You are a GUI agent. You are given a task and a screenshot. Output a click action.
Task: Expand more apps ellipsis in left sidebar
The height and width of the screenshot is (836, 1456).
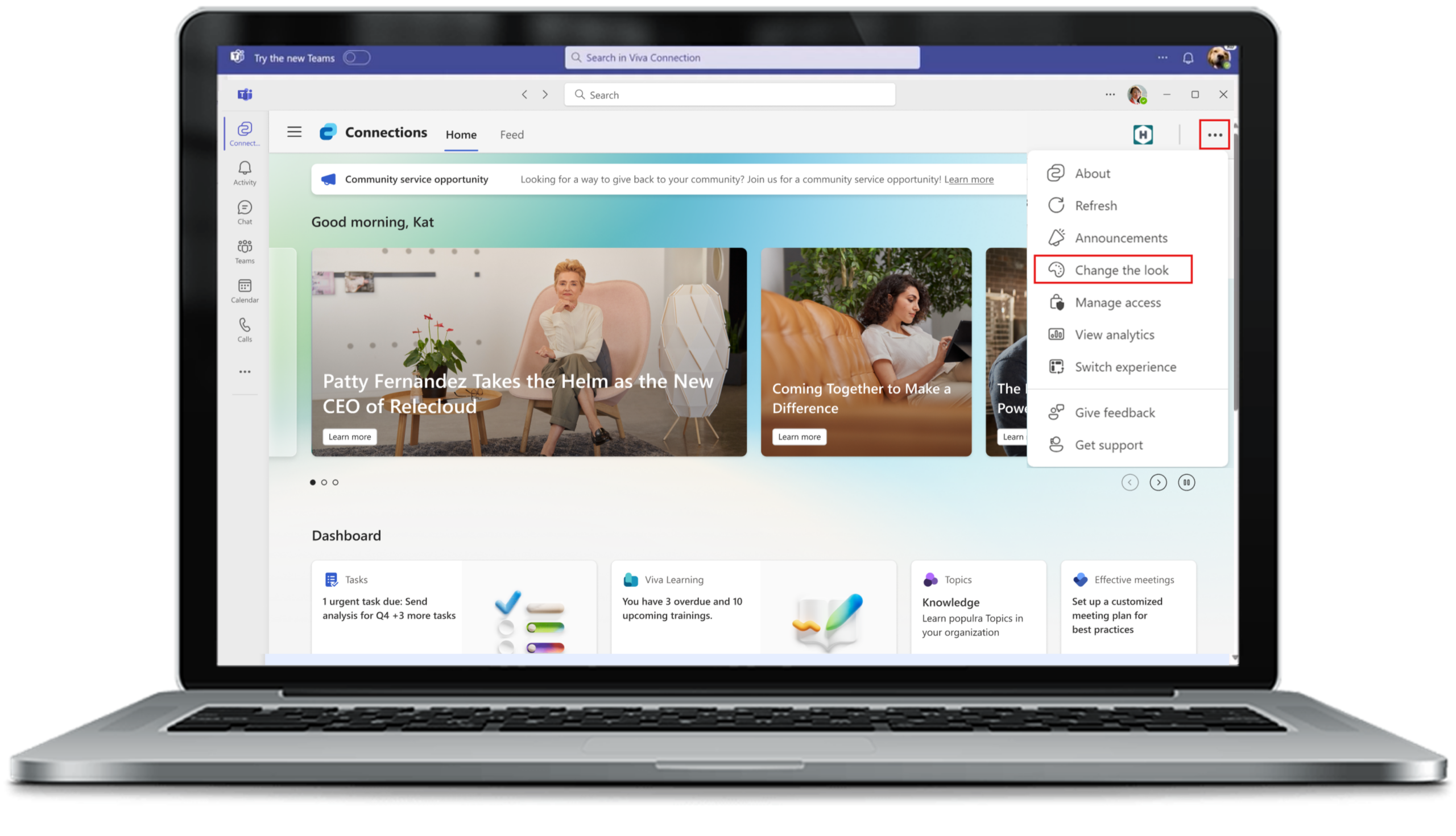pos(245,372)
